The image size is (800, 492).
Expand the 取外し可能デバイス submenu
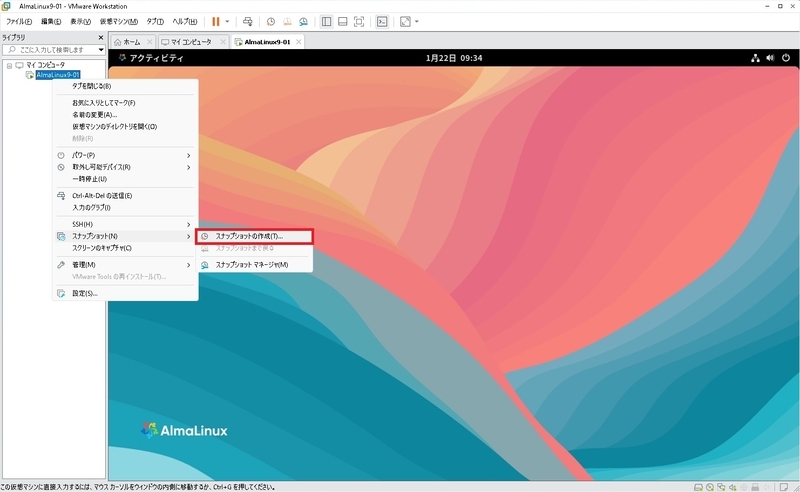point(125,167)
